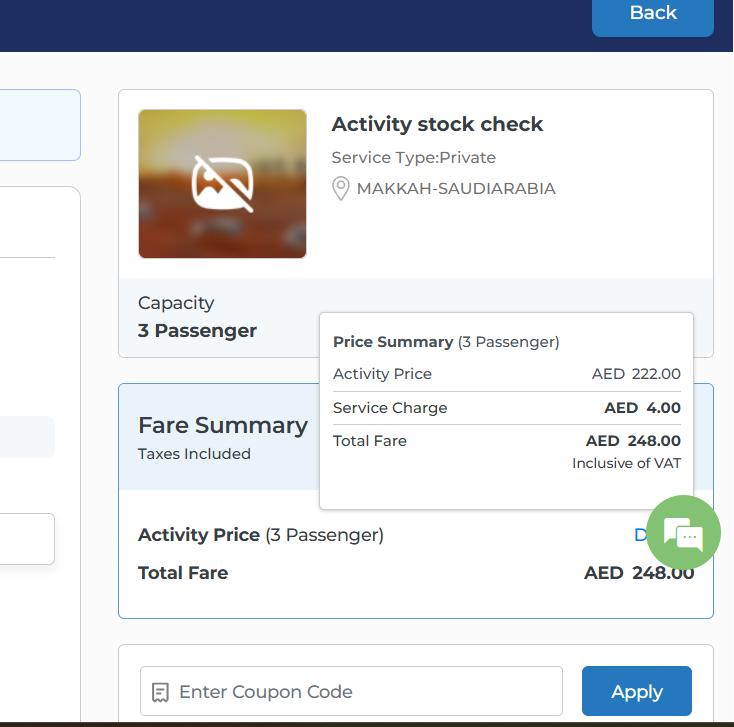Click the Apply coupon button
734x727 pixels.
[636, 691]
